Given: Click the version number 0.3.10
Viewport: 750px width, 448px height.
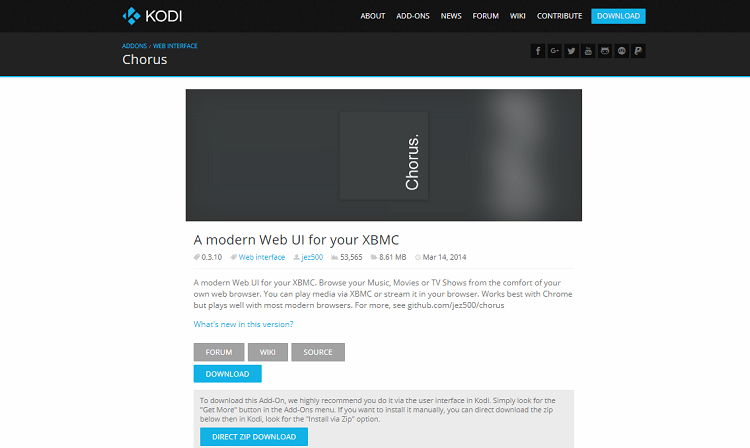Looking at the screenshot, I should pos(211,257).
